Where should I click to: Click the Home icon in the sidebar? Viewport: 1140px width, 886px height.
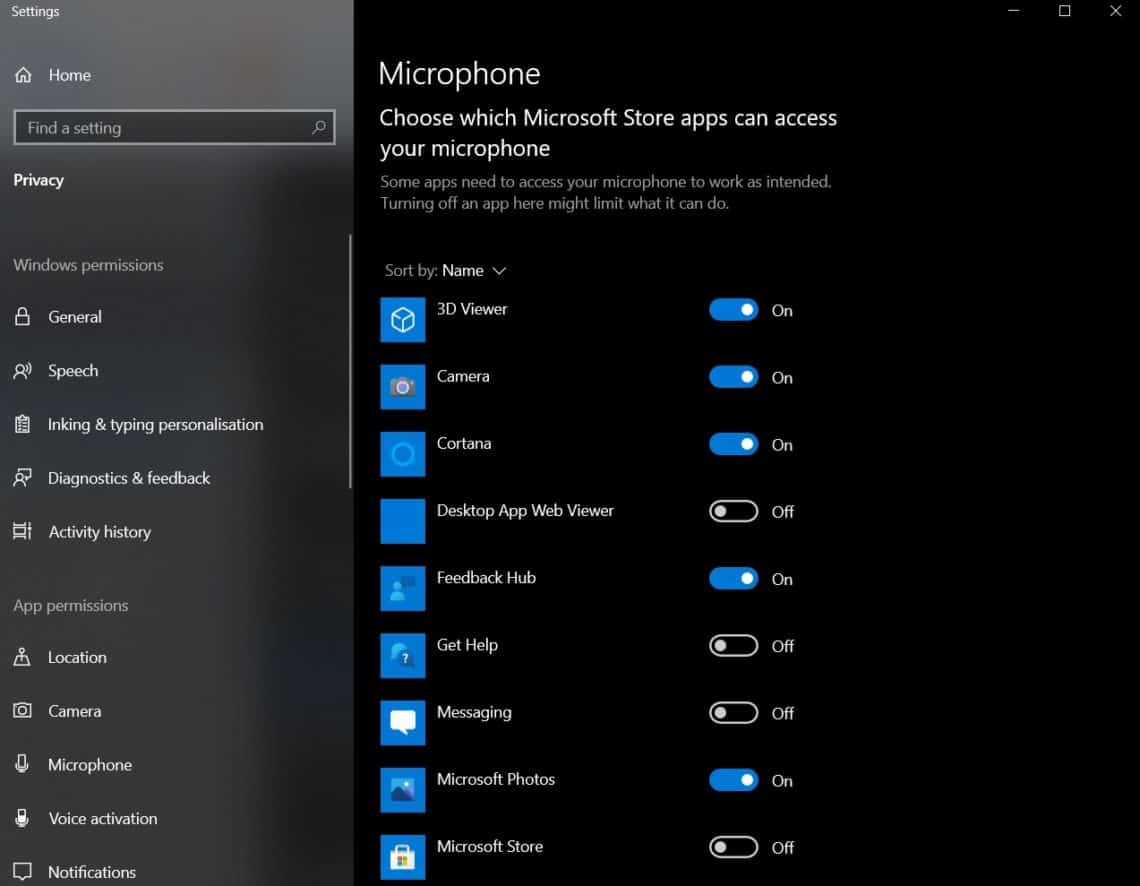[x=23, y=75]
